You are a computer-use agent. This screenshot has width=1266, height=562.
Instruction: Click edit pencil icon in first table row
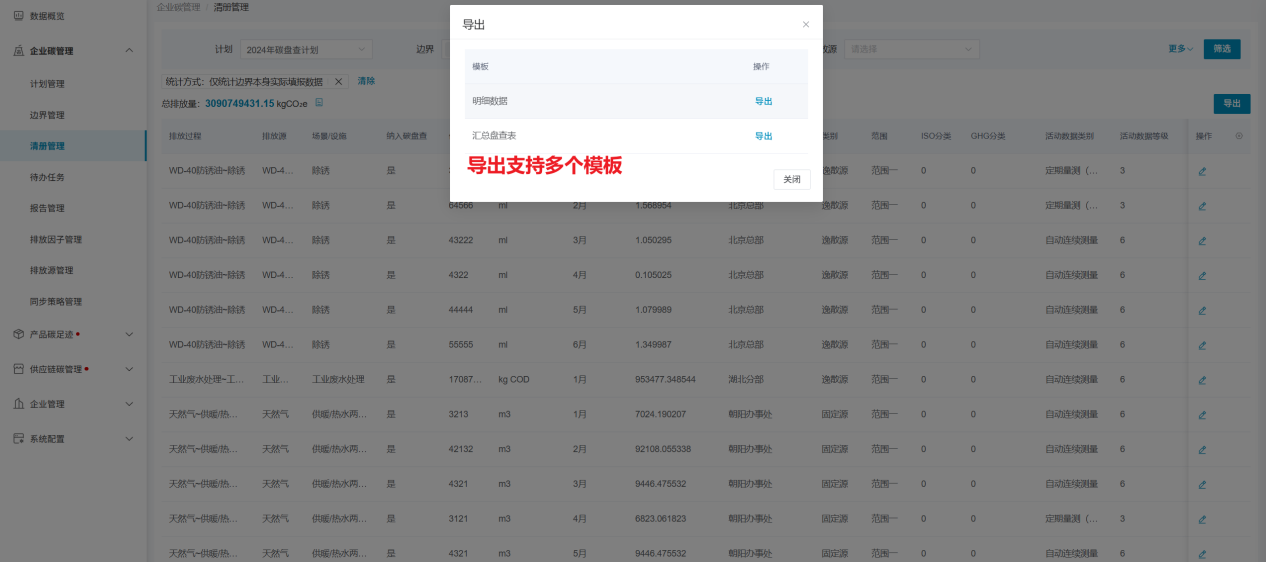click(1202, 171)
